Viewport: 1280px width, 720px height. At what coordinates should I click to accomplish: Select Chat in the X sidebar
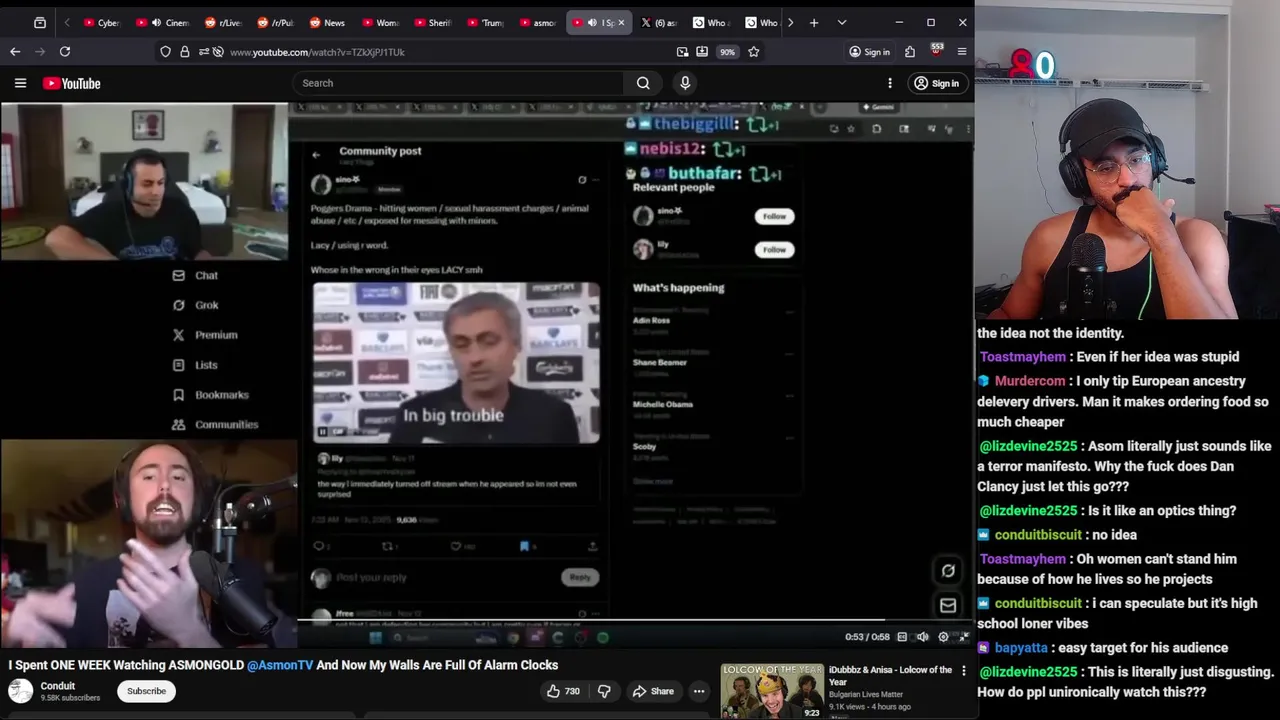tap(195, 275)
